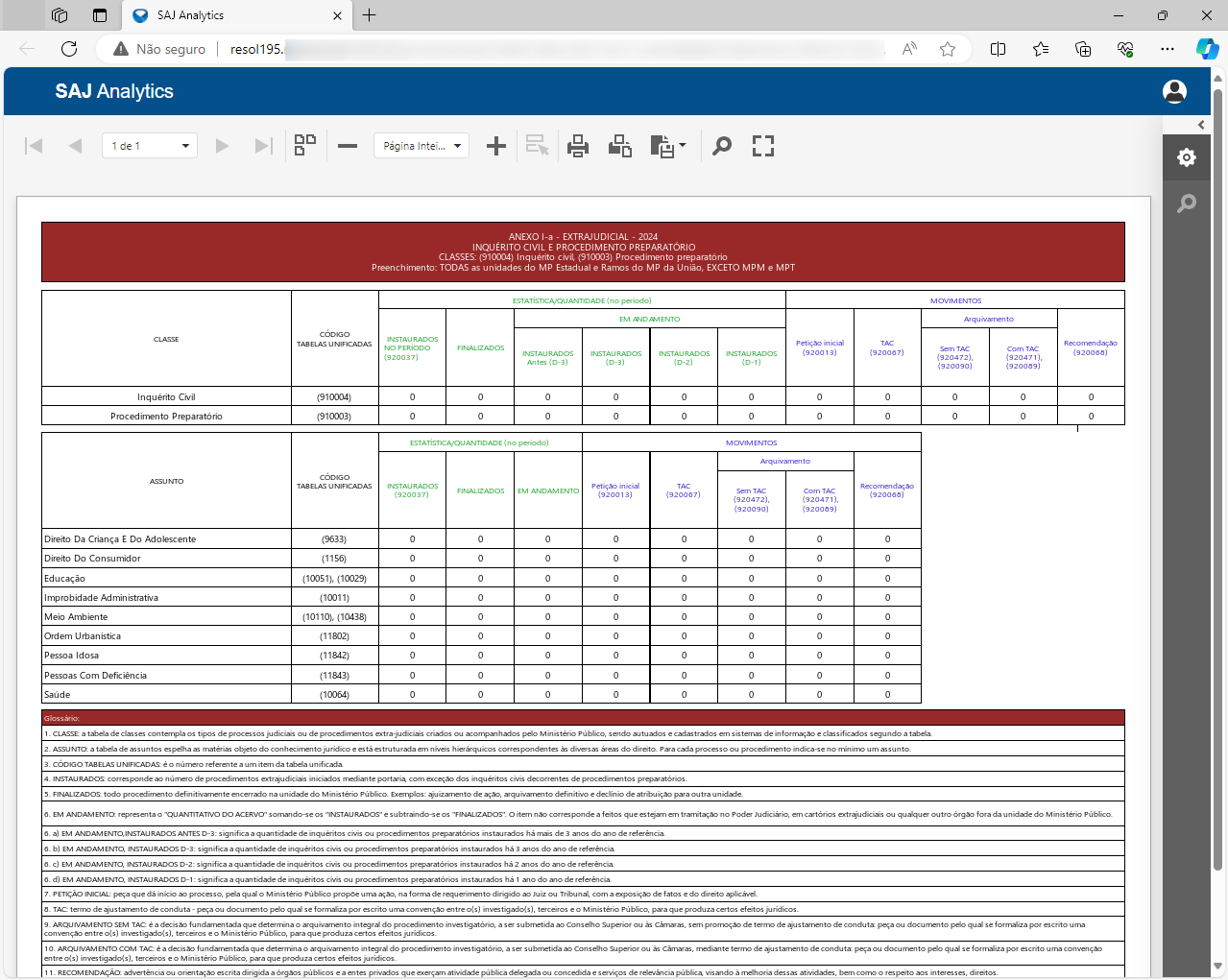The width and height of the screenshot is (1228, 980).
Task: Collapse the right side panel chevron
Action: 1200,125
